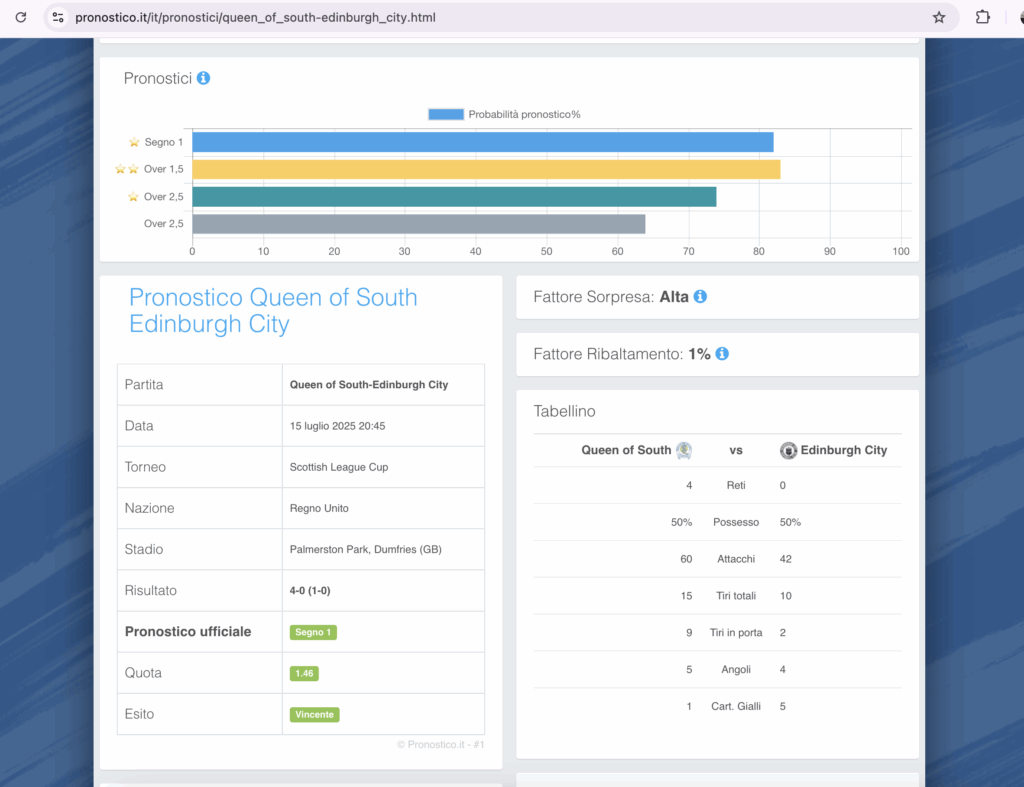Viewport: 1024px width, 787px height.
Task: Click the green Vincente badge
Action: coord(315,715)
